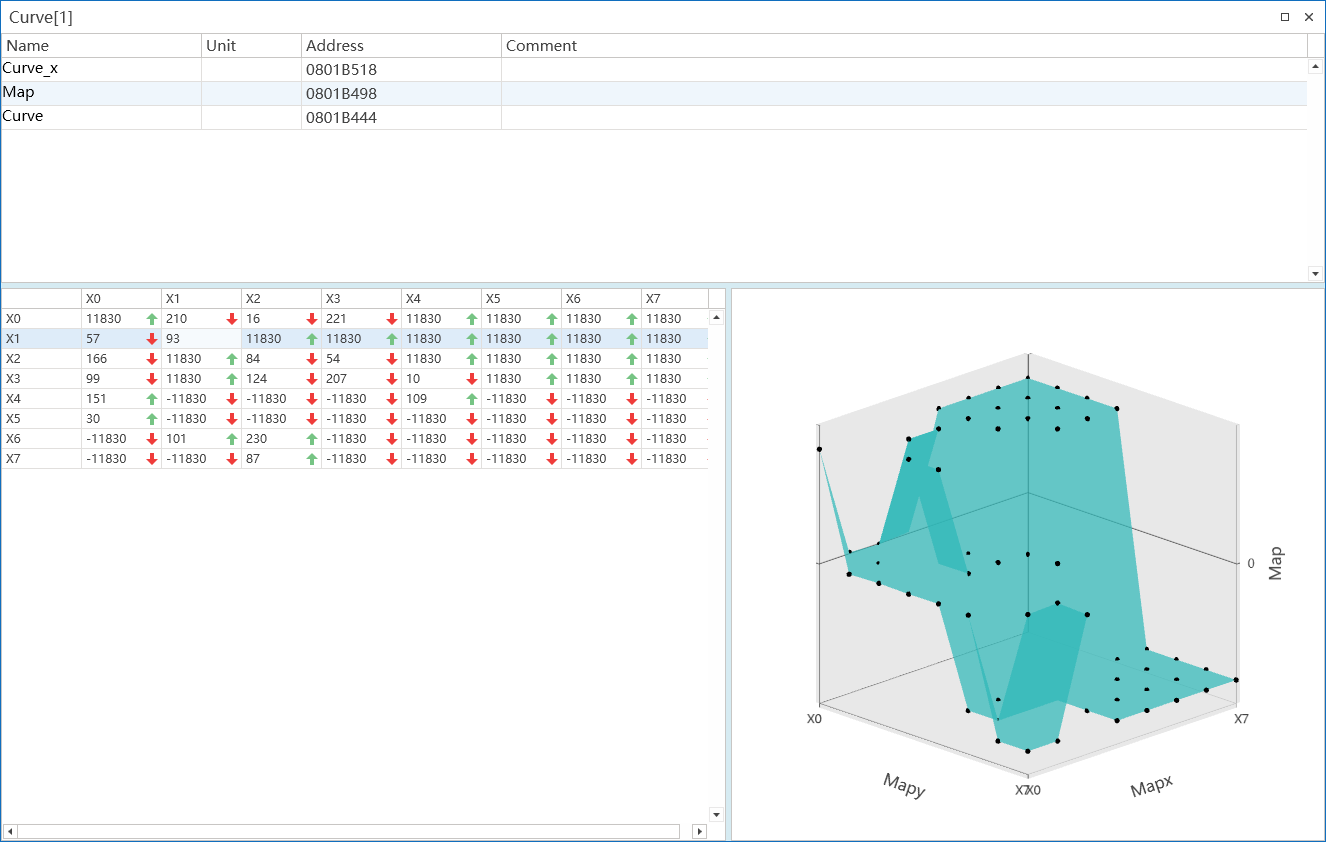The height and width of the screenshot is (842, 1326).
Task: Click red down arrow beside value 109
Action: [472, 399]
